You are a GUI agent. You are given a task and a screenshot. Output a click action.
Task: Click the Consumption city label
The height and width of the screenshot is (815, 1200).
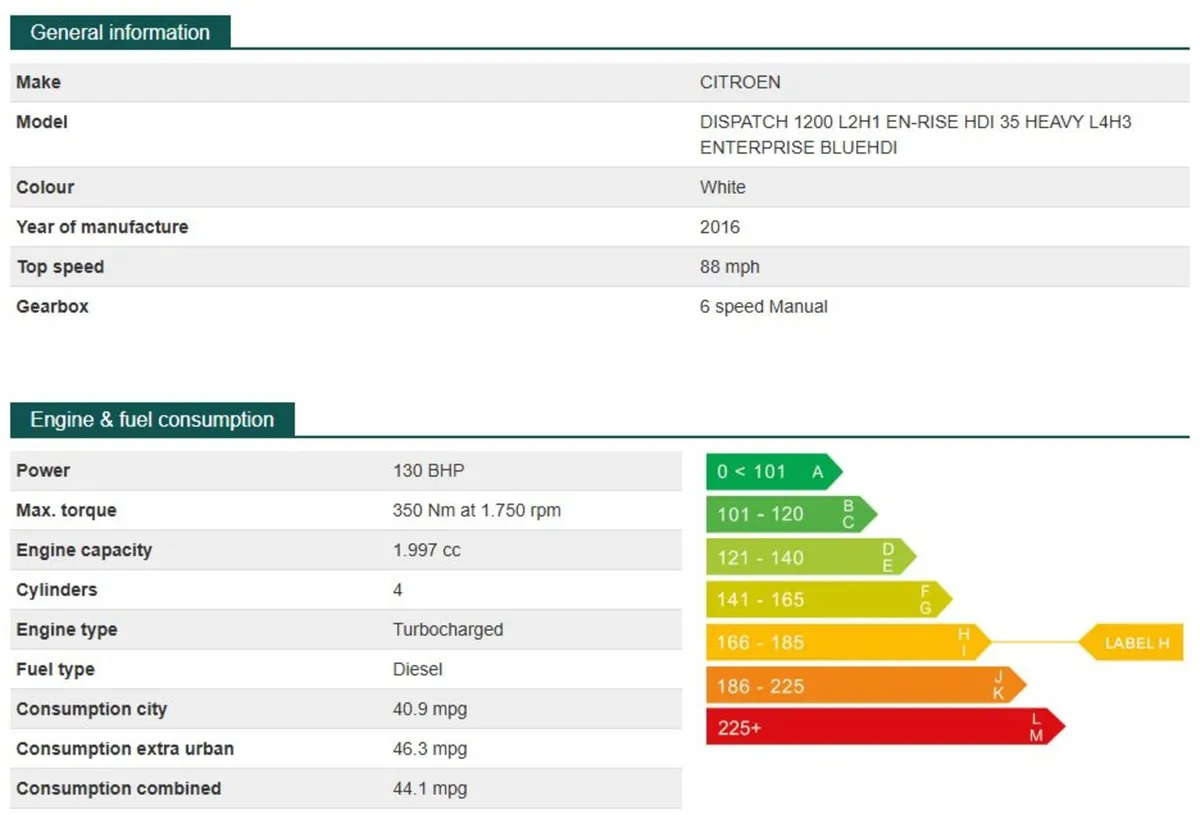pyautogui.click(x=92, y=710)
